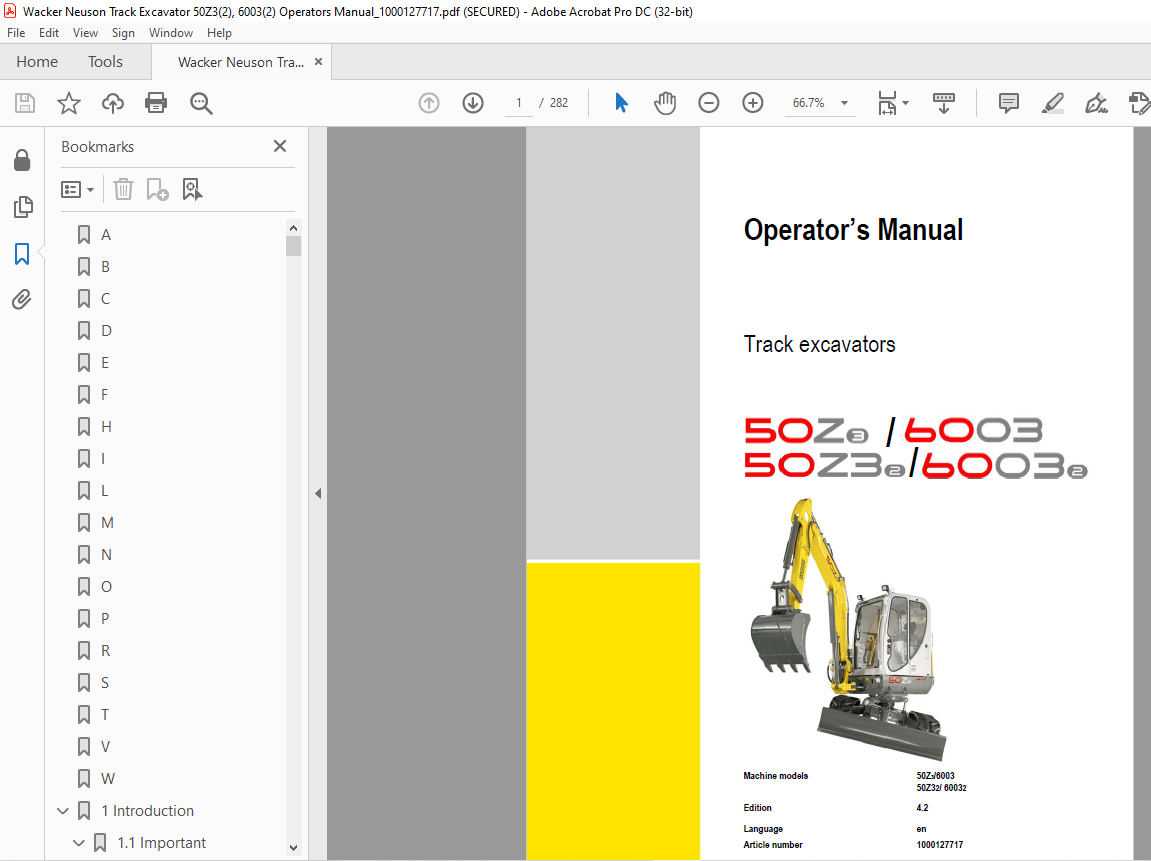
Task: Choose the Selection arrow tool
Action: click(x=621, y=103)
